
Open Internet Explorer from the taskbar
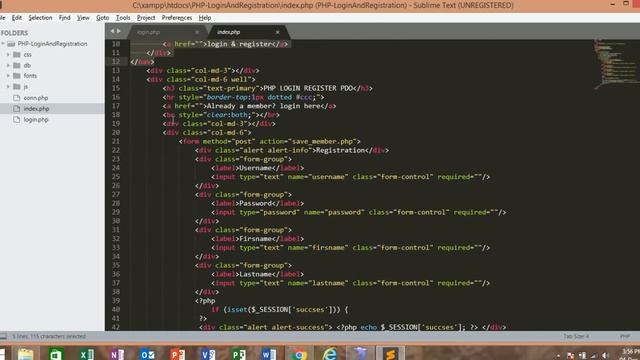[329, 354]
